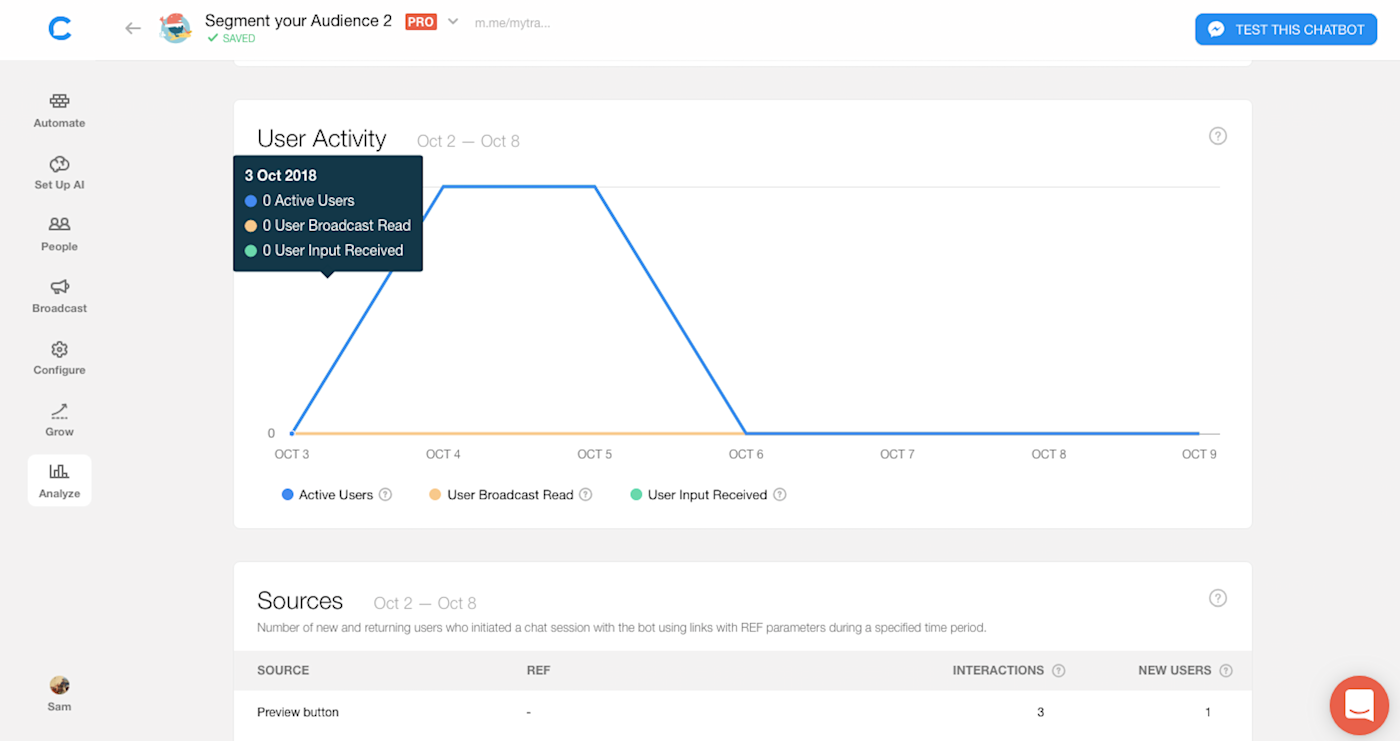Click the User Activity help icon

[x=1217, y=136]
